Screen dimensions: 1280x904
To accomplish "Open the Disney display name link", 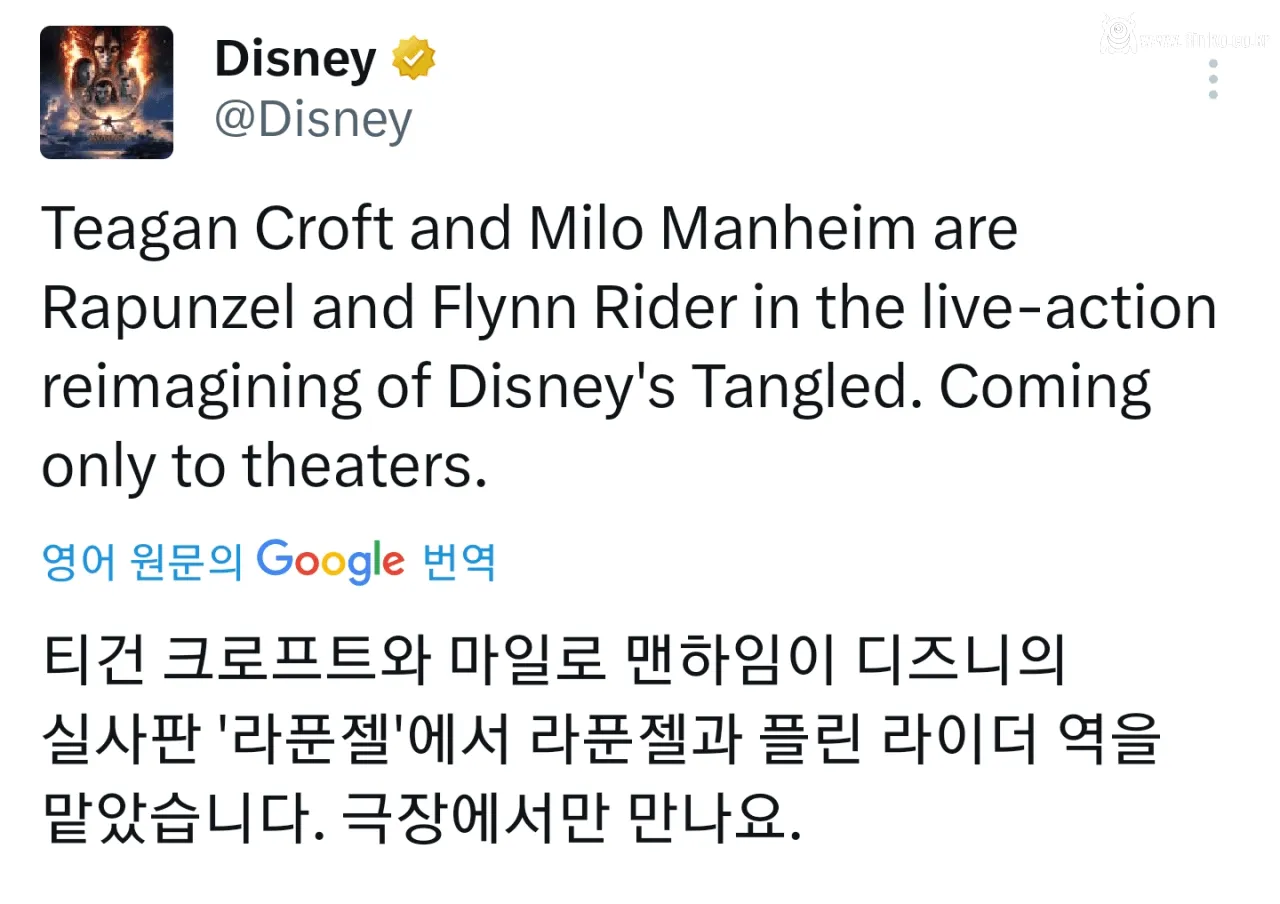I will pos(295,60).
